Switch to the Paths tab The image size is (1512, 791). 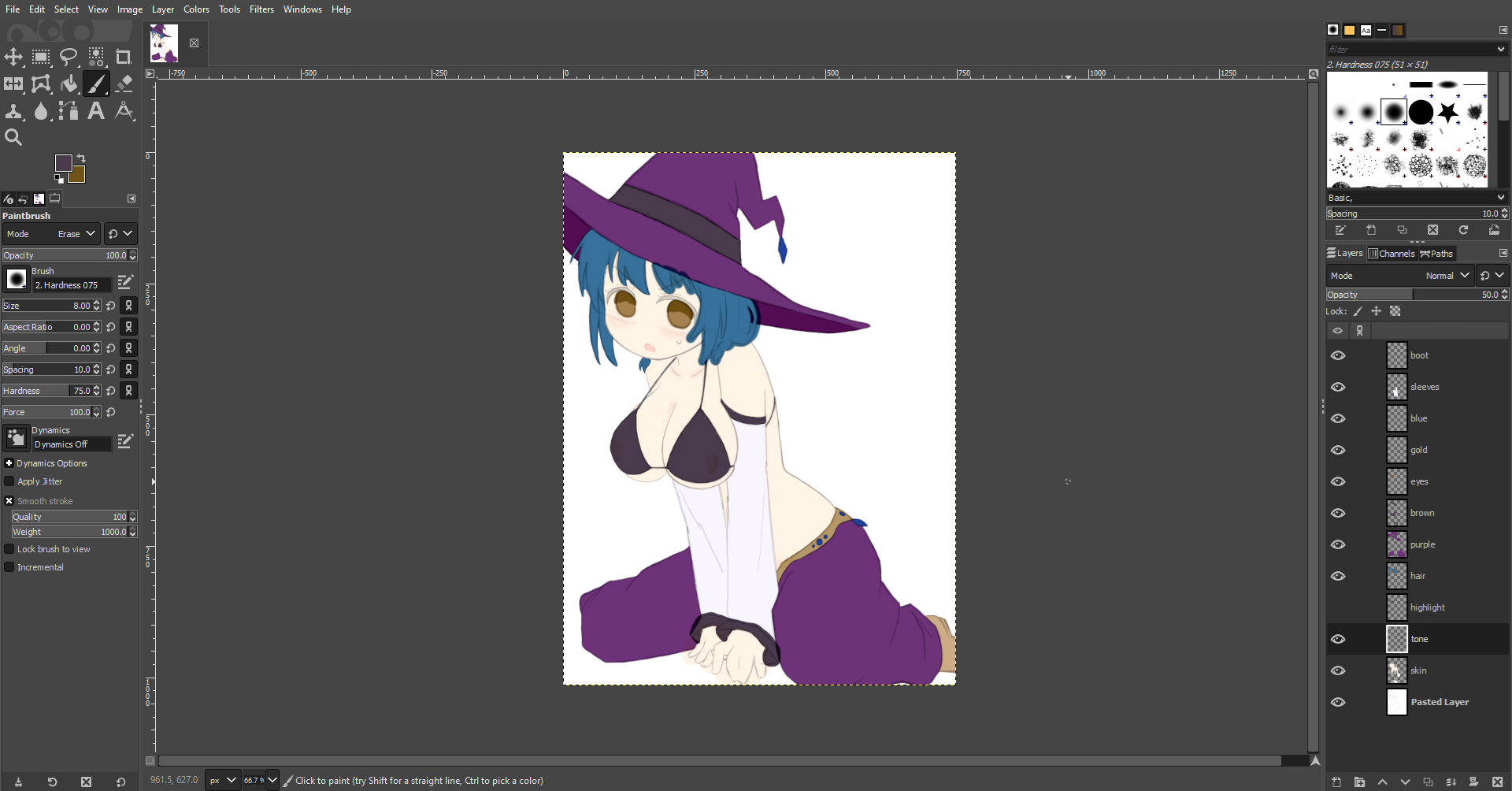point(1436,254)
